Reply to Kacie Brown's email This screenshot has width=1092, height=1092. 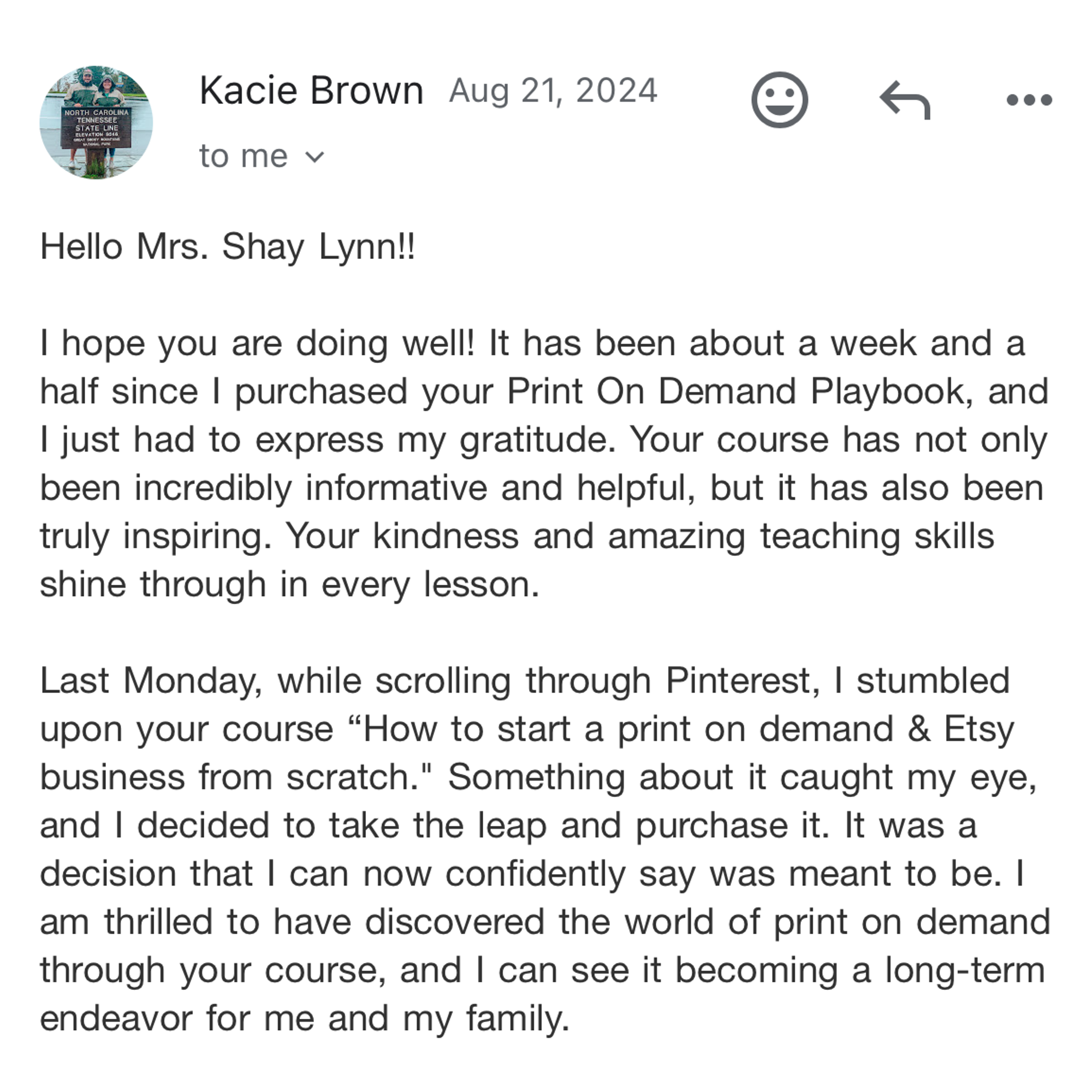[905, 100]
